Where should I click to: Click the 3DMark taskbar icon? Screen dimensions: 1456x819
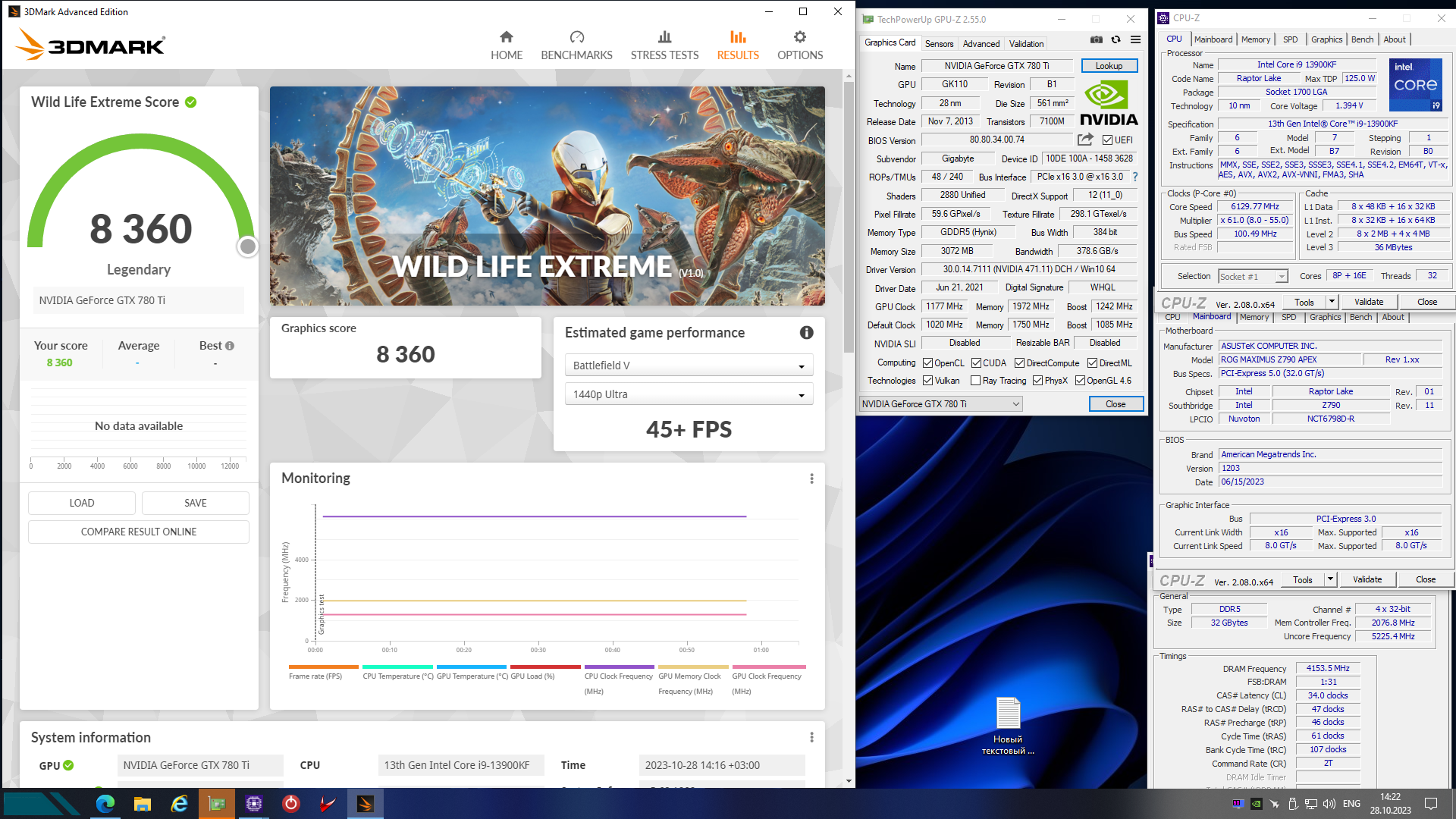point(366,804)
